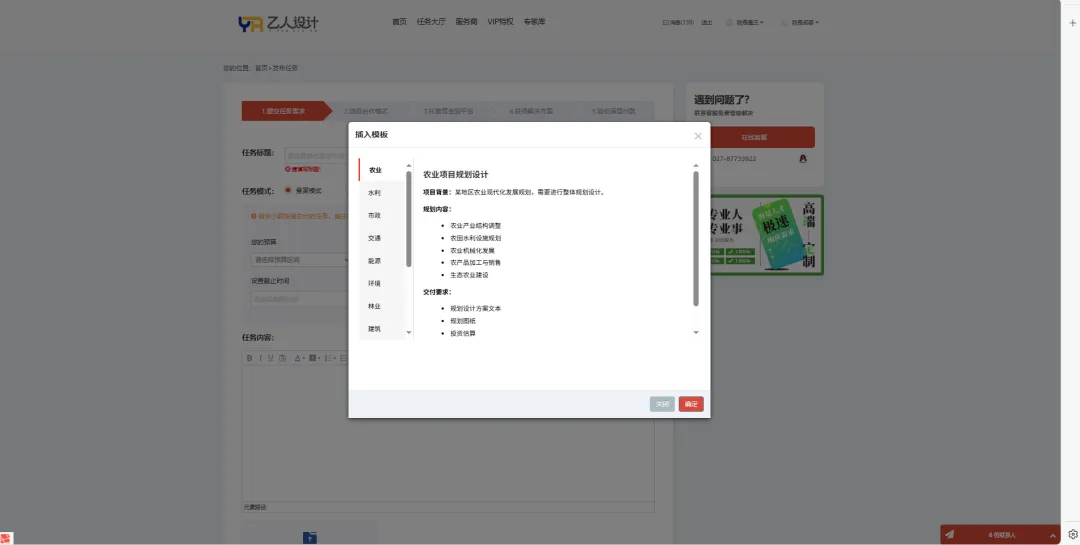The height and width of the screenshot is (545, 1080).
Task: Close the 插入模板 dialog with the X
Action: click(x=698, y=136)
